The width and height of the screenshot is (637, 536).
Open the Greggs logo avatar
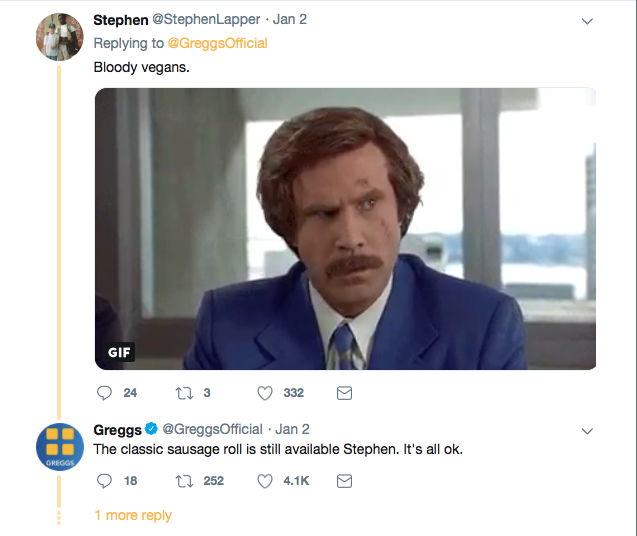tap(59, 446)
